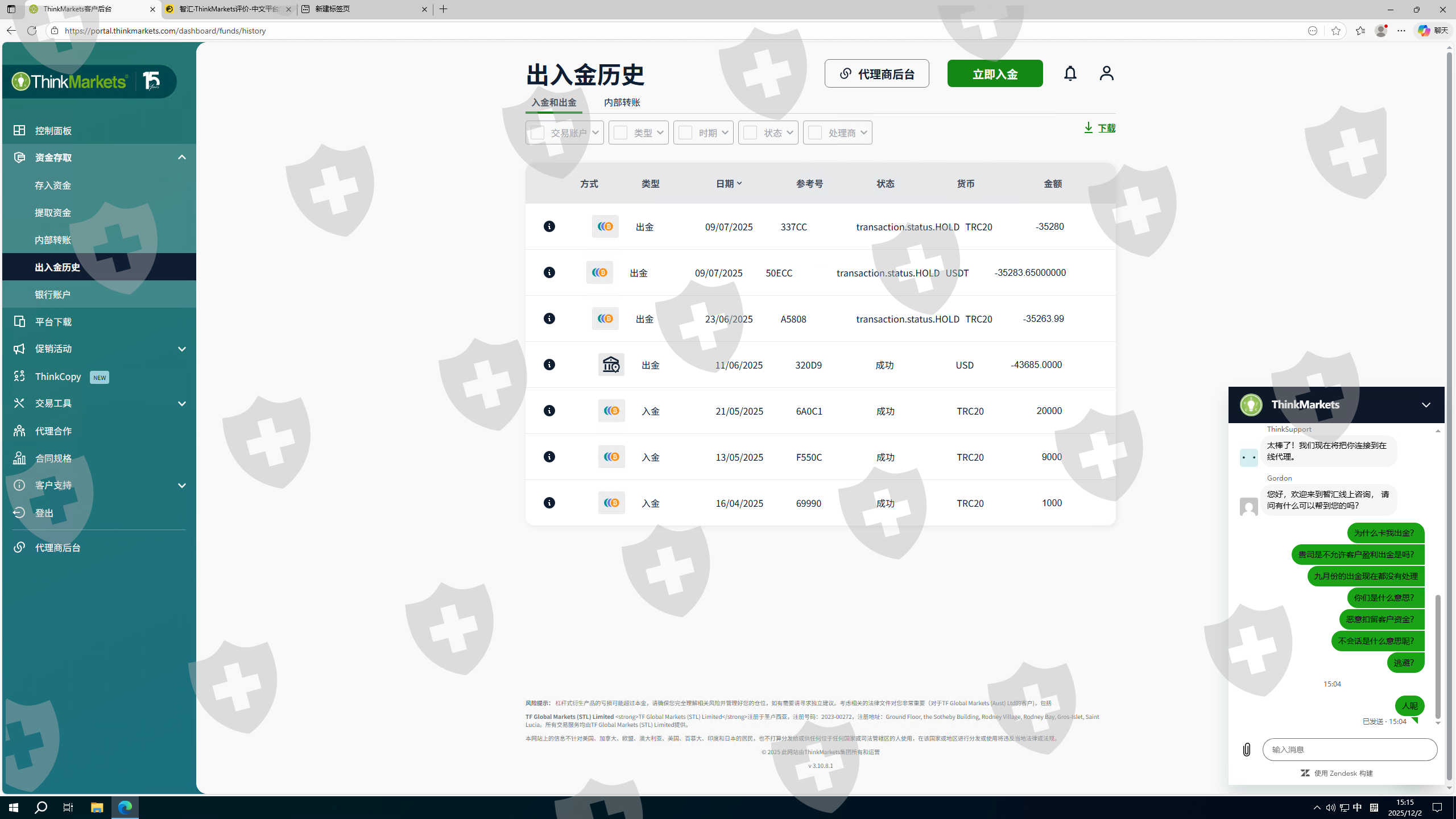Click the 登出 logout menu item
The width and height of the screenshot is (1456, 819).
(44, 513)
